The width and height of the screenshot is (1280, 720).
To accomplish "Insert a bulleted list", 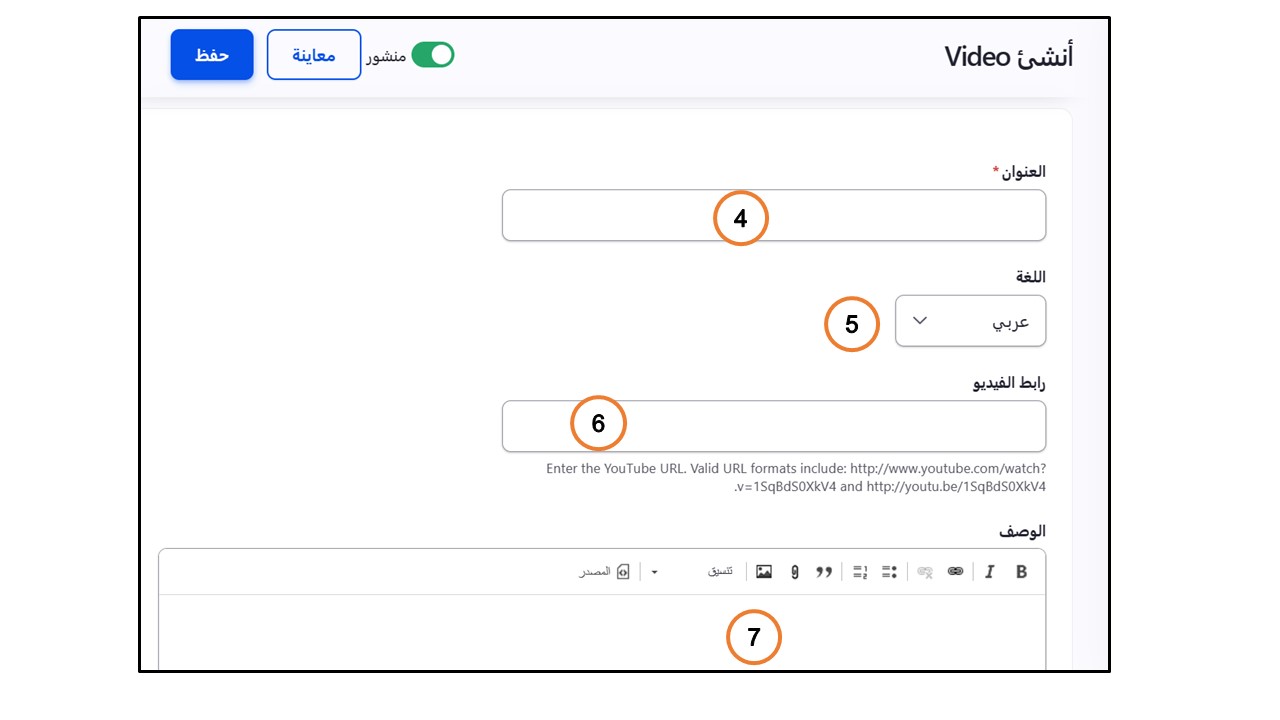I will 889,572.
